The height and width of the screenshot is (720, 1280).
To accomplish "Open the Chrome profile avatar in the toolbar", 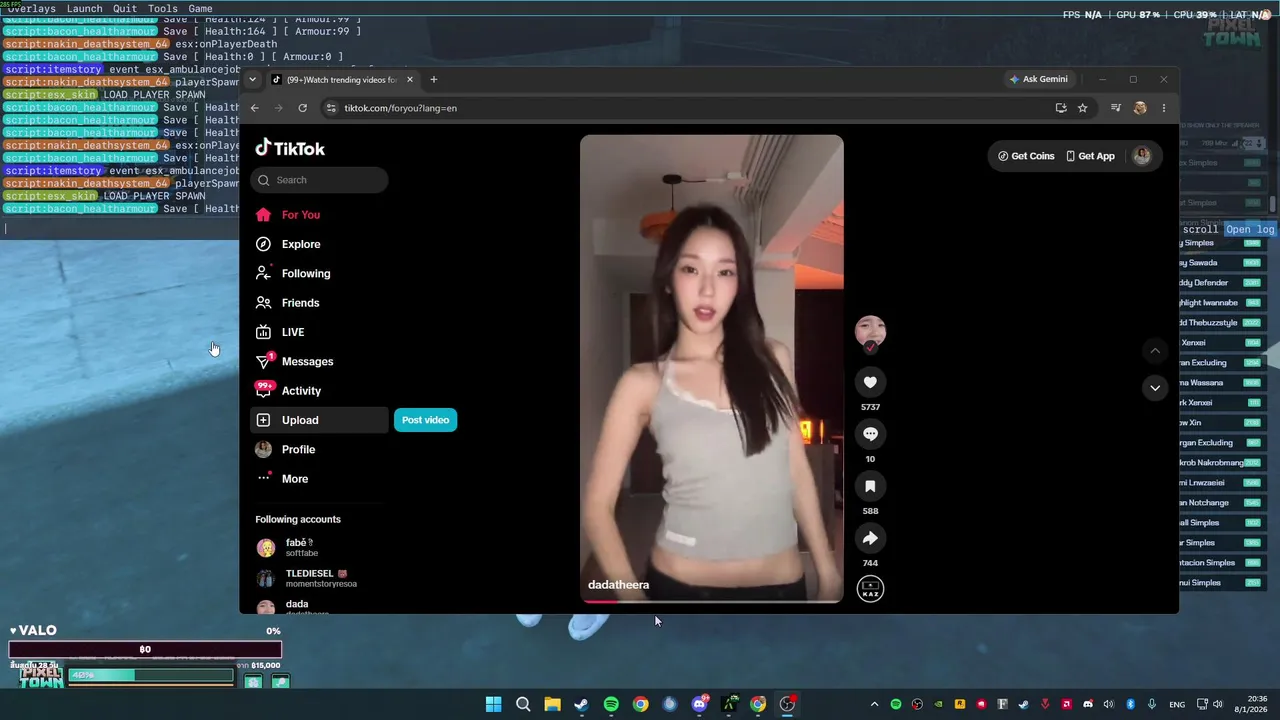I will click(1140, 108).
